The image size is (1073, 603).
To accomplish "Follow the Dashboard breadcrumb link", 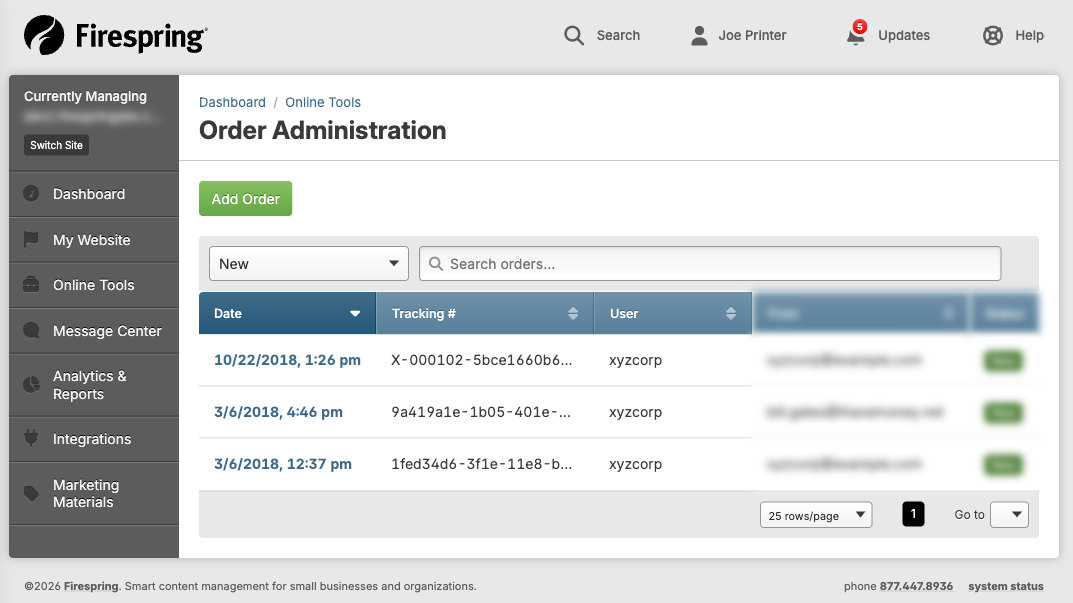I will pyautogui.click(x=232, y=102).
